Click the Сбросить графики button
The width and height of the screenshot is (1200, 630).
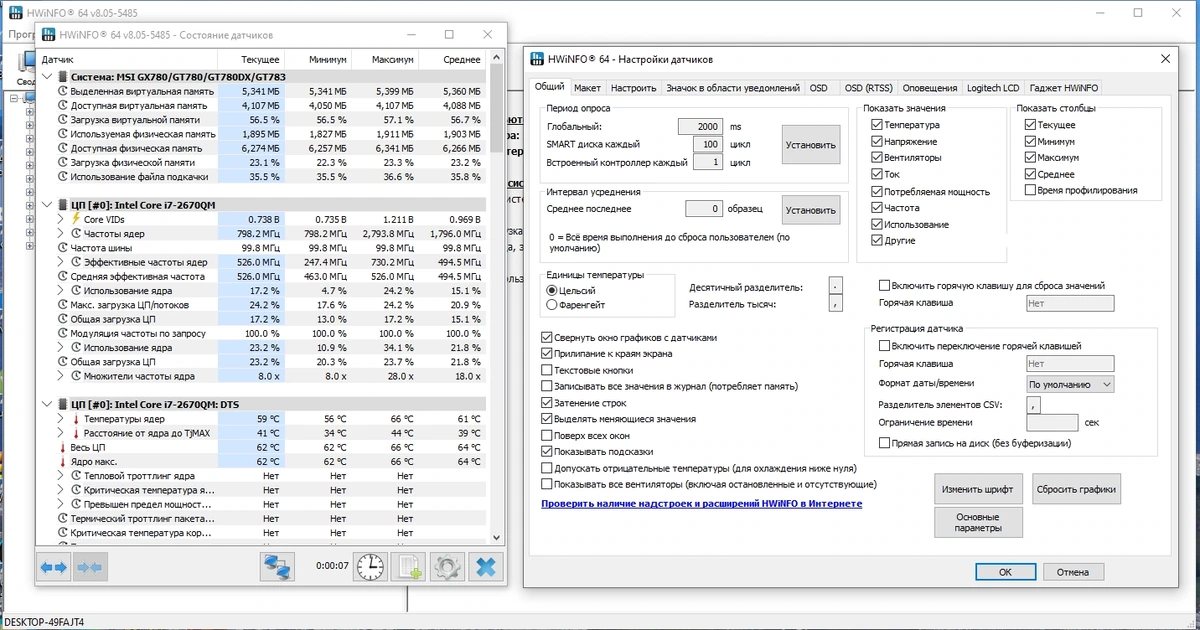pyautogui.click(x=1076, y=491)
